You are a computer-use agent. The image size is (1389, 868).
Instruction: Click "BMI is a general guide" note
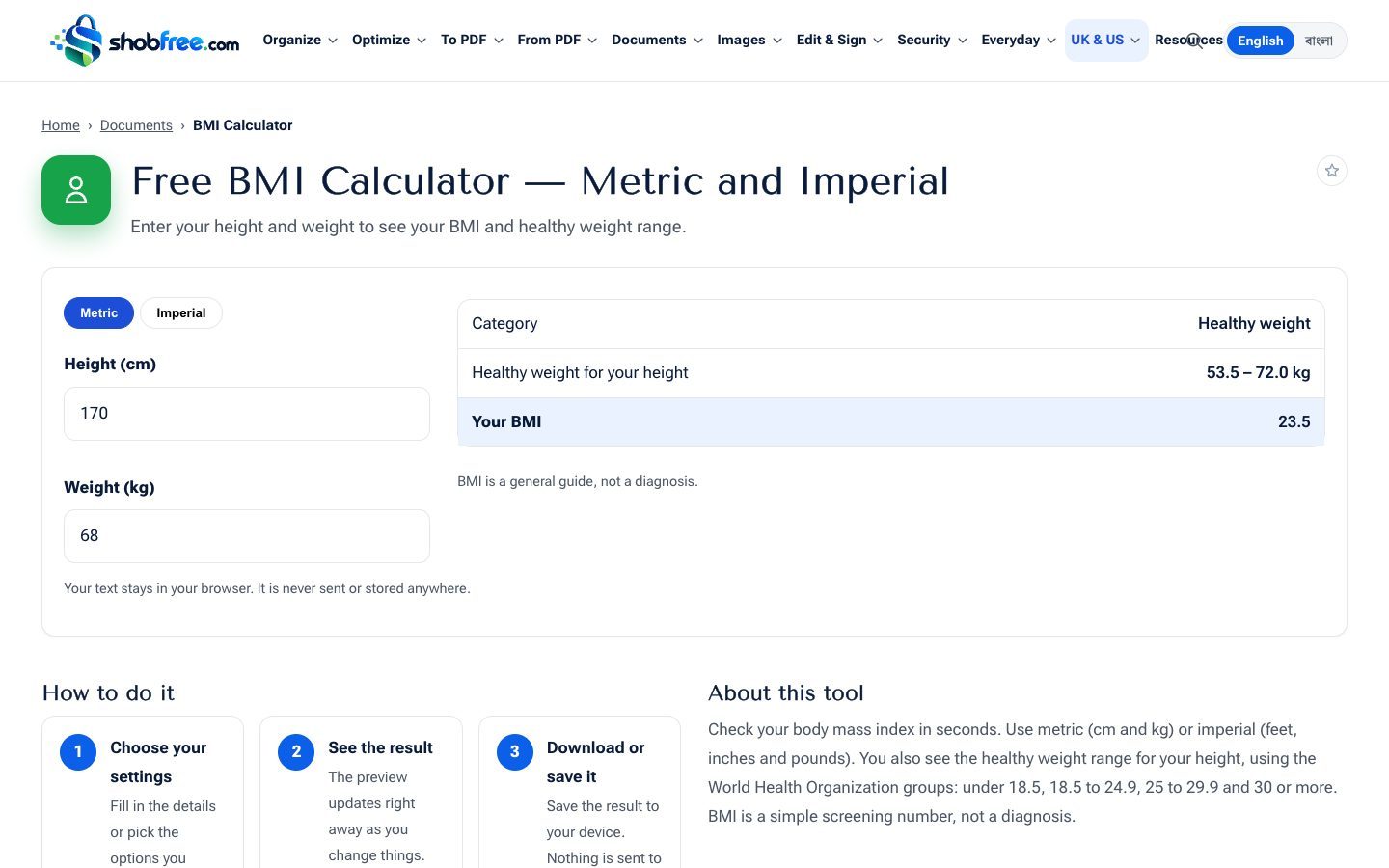point(577,481)
